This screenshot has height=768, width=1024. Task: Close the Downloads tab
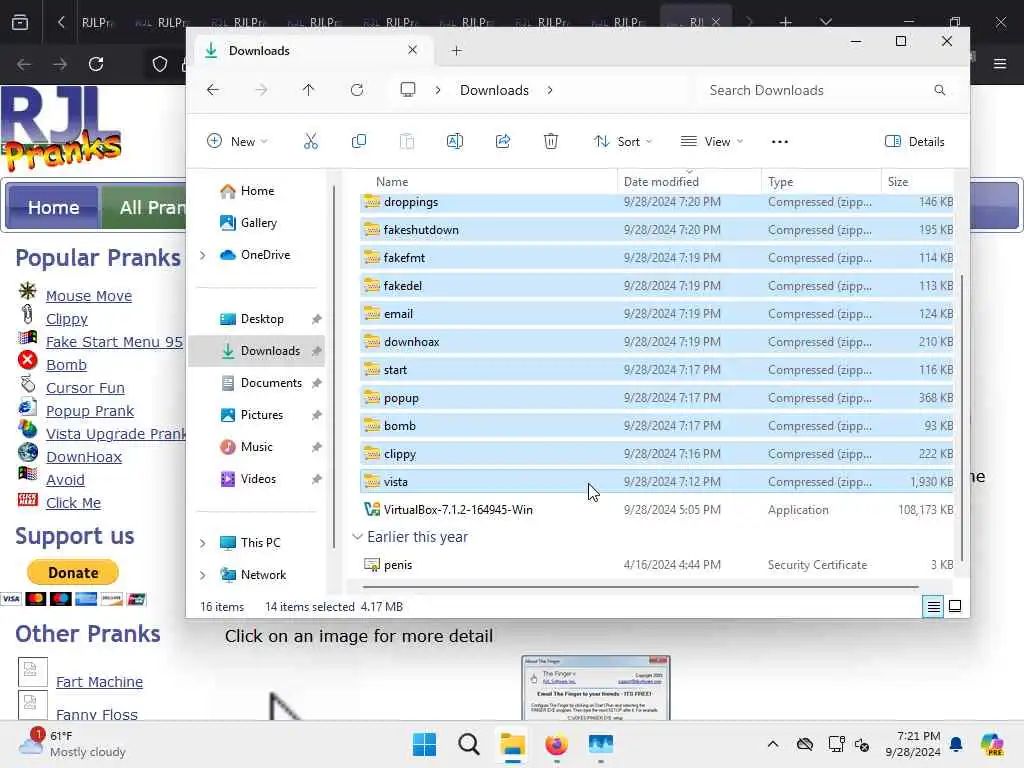(412, 50)
